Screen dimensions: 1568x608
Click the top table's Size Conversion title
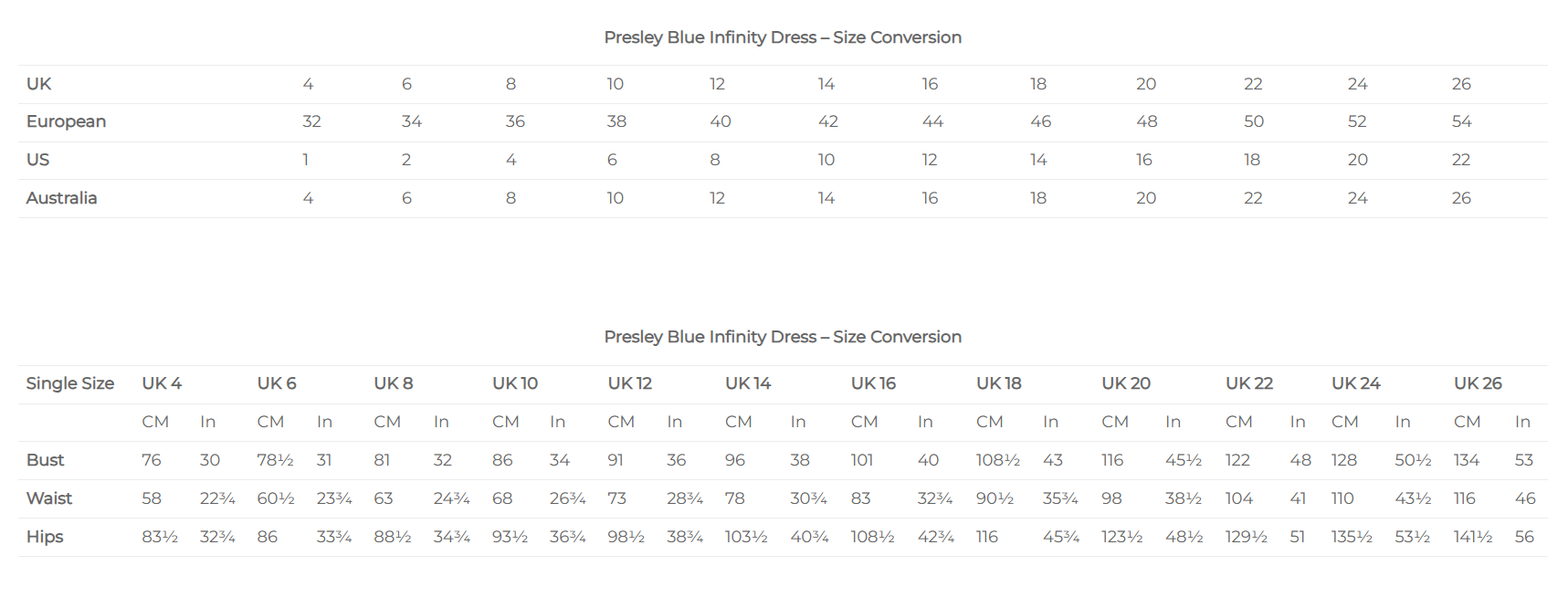coord(783,37)
